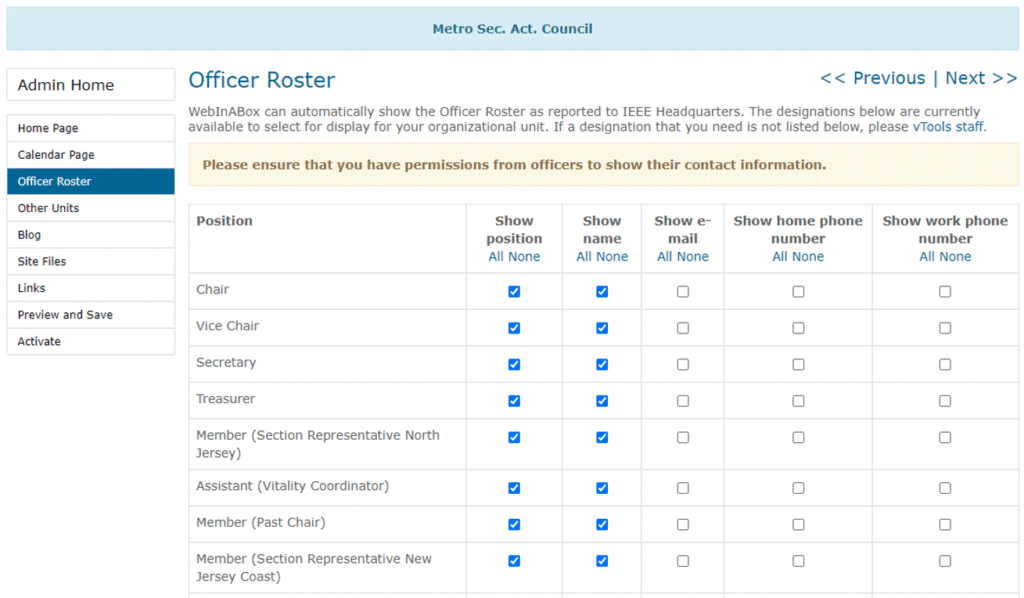
Task: Select None under Show name
Action: click(x=612, y=257)
